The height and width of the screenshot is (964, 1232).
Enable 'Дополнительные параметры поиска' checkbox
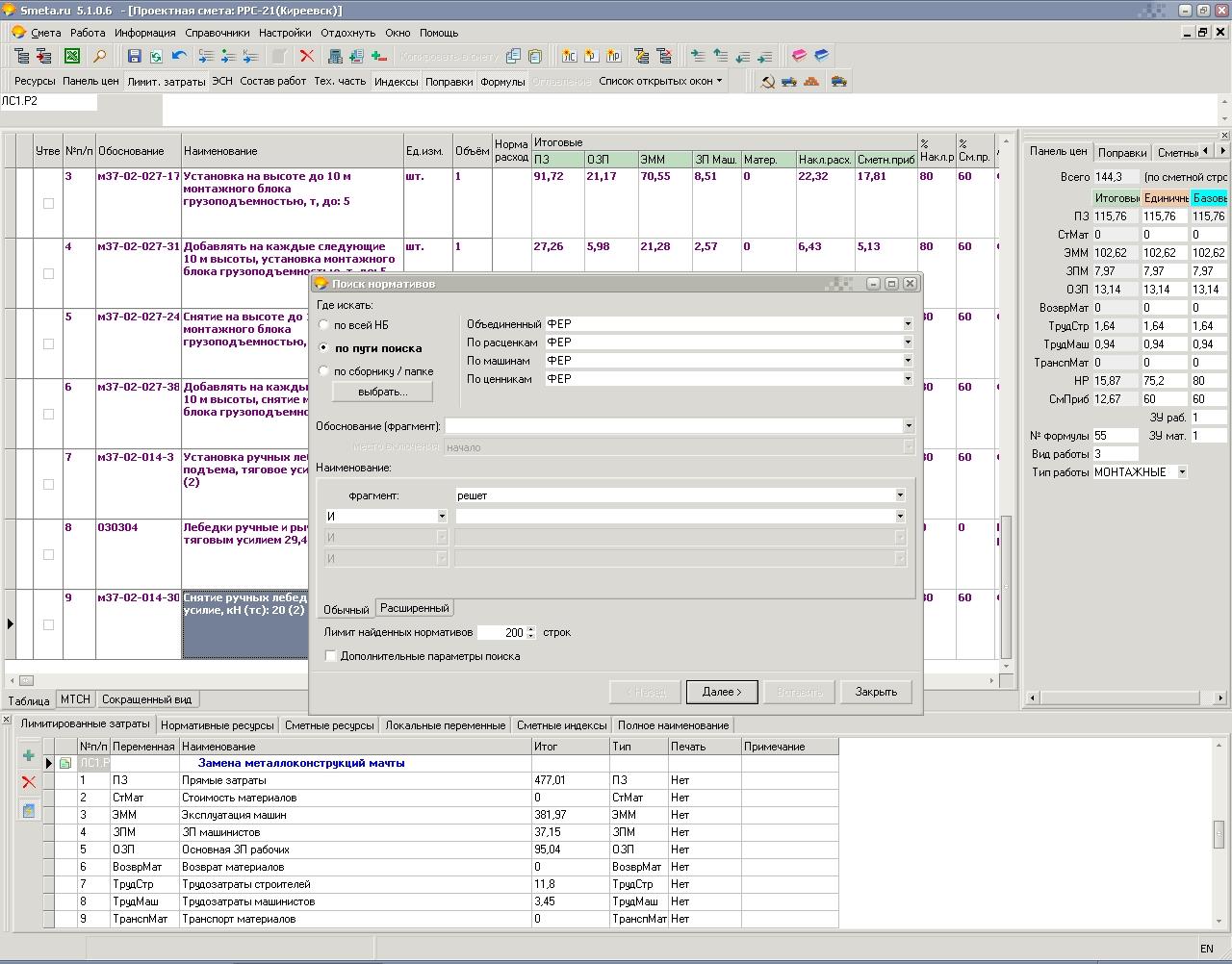pyautogui.click(x=331, y=656)
